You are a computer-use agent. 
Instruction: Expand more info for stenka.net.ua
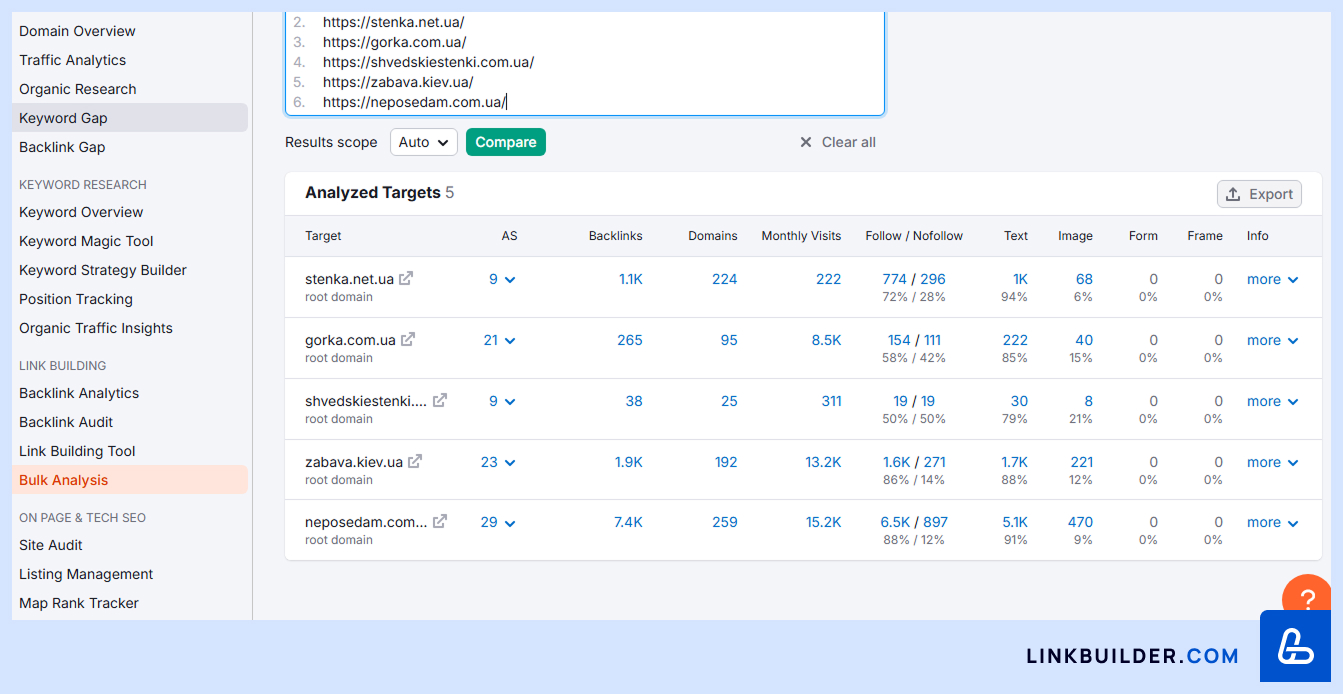1273,280
